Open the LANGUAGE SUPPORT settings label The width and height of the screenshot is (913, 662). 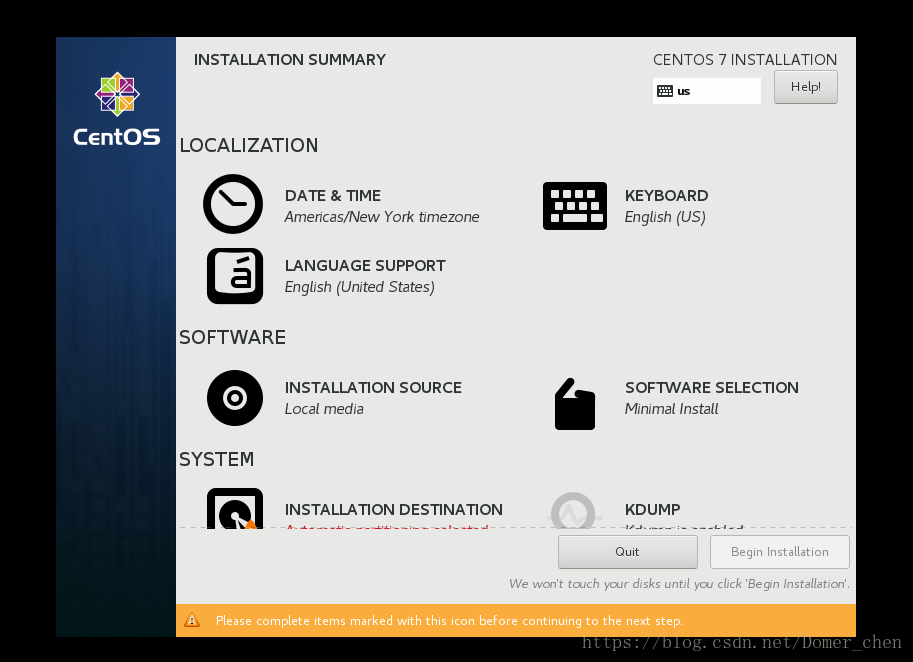[x=365, y=265]
